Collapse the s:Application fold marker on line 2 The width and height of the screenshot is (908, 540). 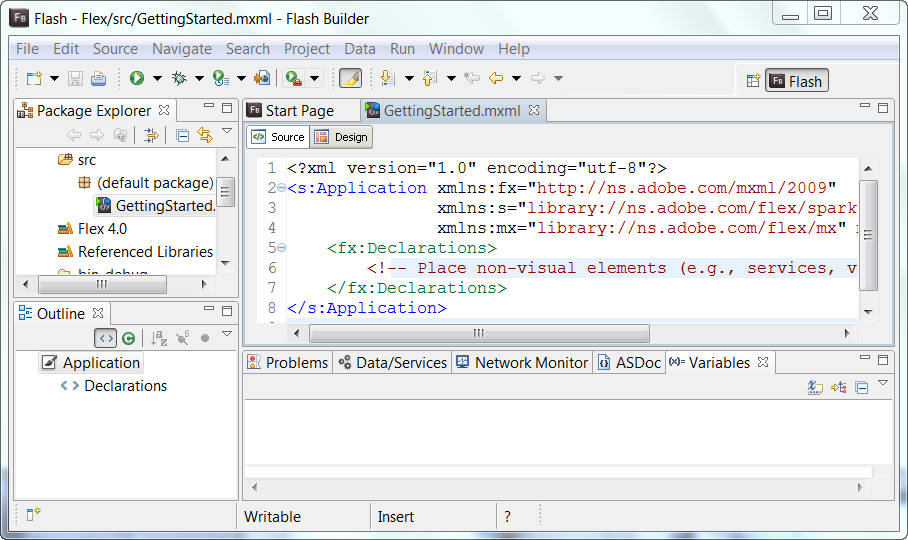(281, 188)
